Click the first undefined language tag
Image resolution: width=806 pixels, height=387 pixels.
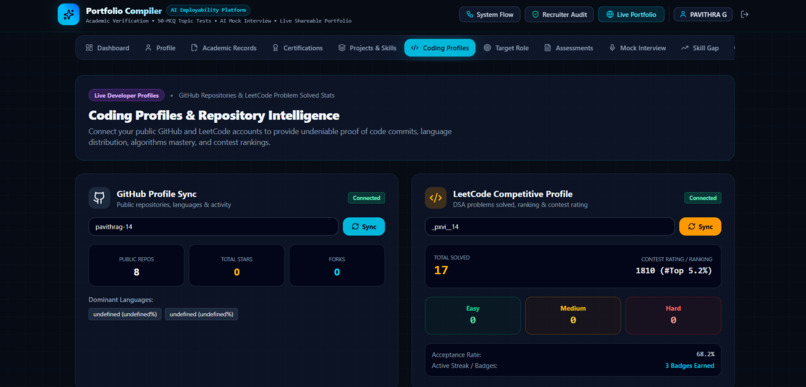pos(125,314)
